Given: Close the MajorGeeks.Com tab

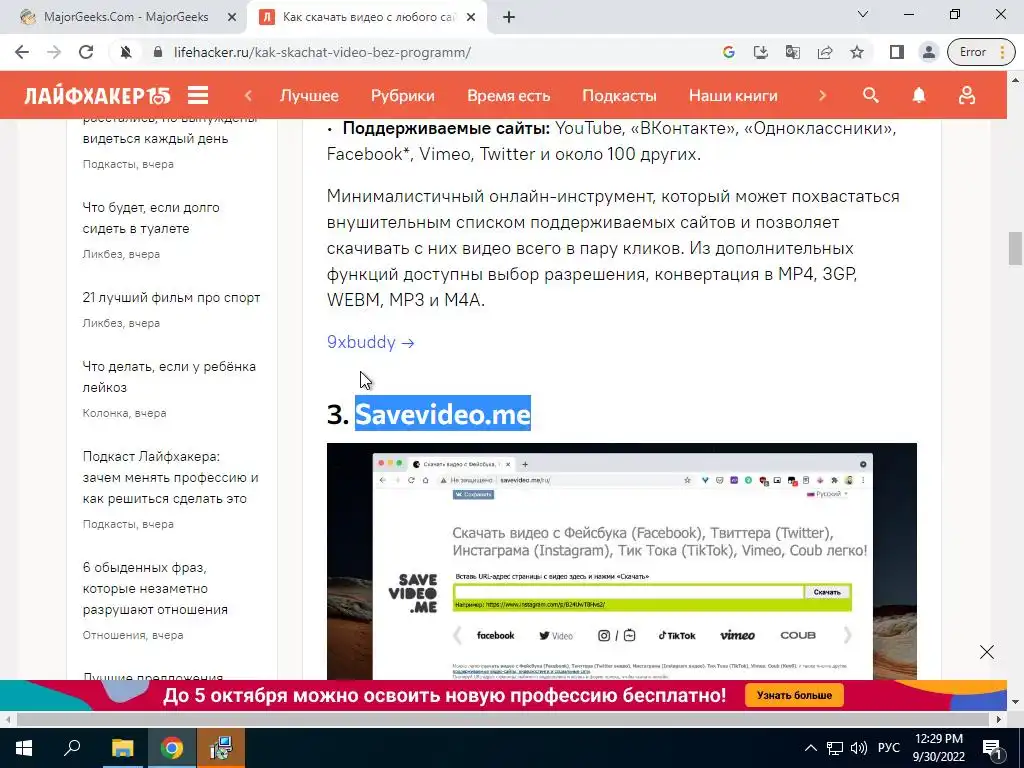Looking at the screenshot, I should pyautogui.click(x=231, y=18).
